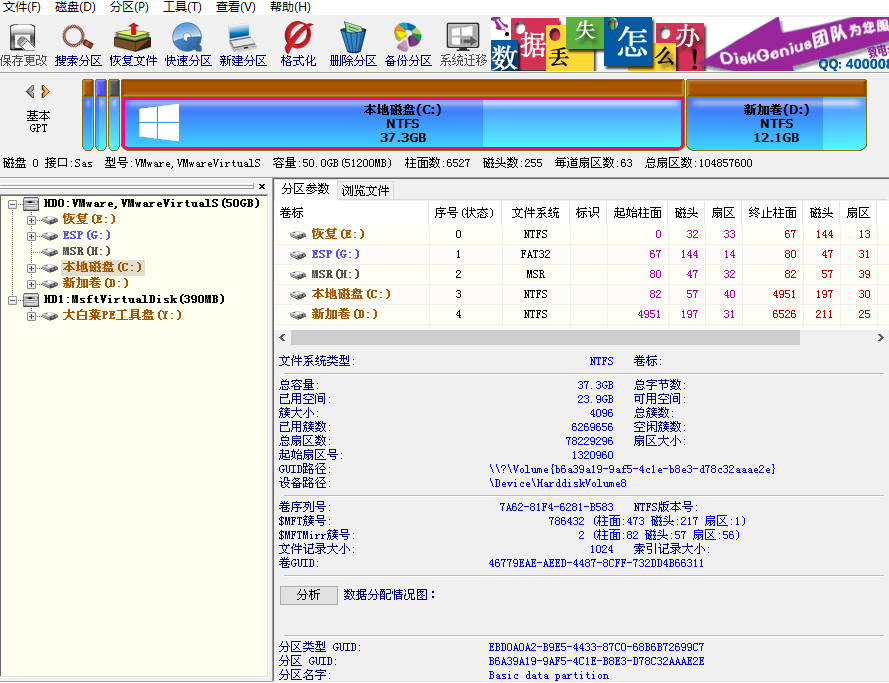Select the second small partition strip (ESP)
The width and height of the screenshot is (889, 683).
(101, 115)
